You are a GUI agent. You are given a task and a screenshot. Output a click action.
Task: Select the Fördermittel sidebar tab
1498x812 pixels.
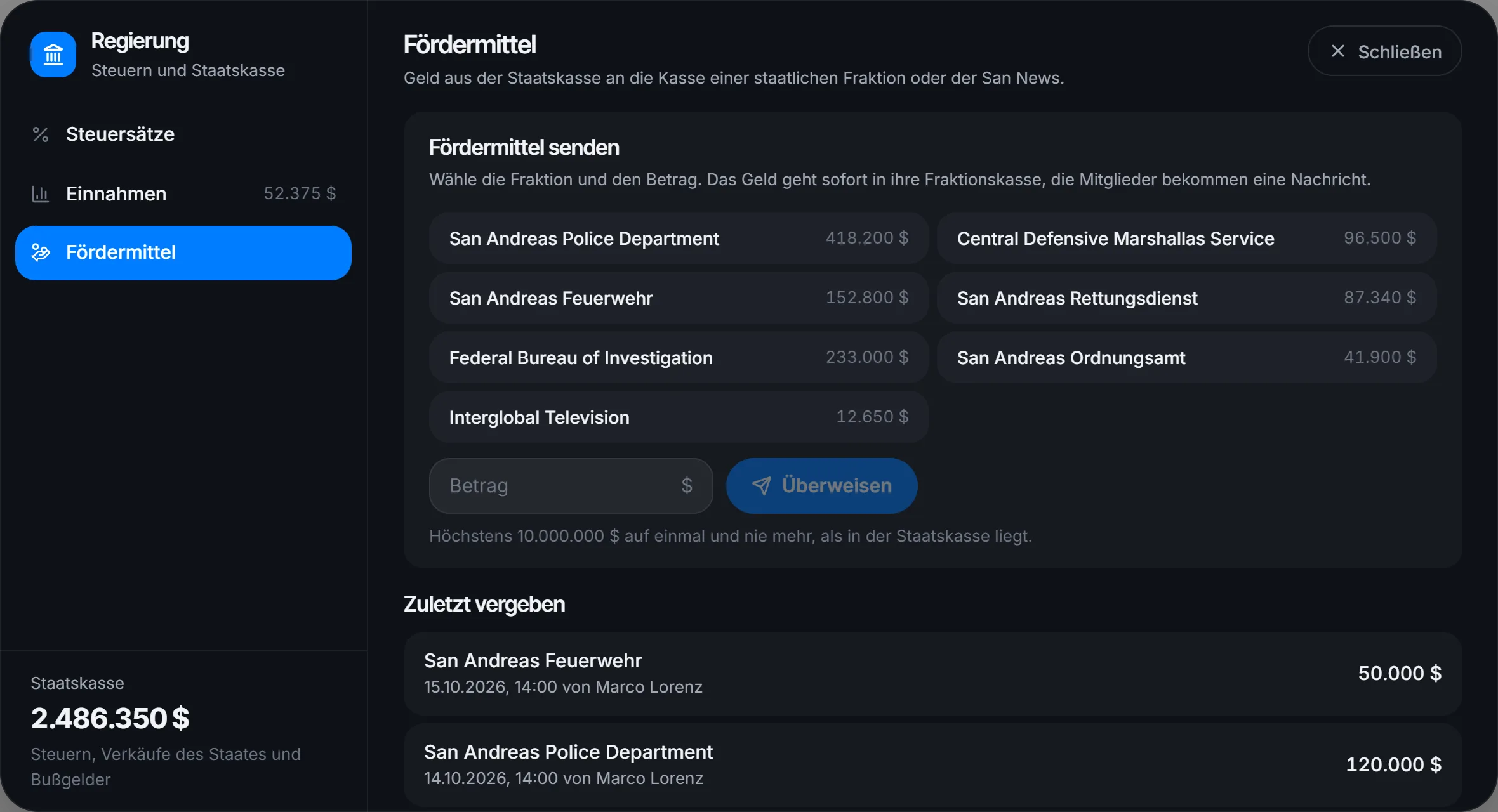[x=183, y=252]
